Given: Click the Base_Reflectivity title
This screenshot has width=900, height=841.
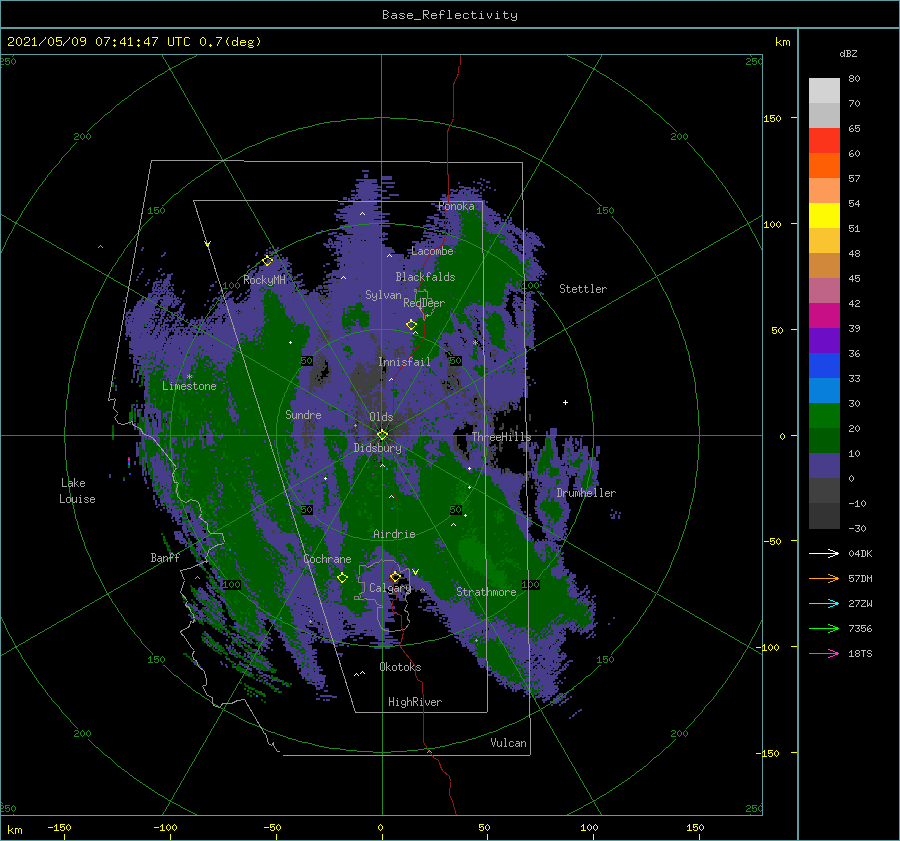Looking at the screenshot, I should click(450, 15).
